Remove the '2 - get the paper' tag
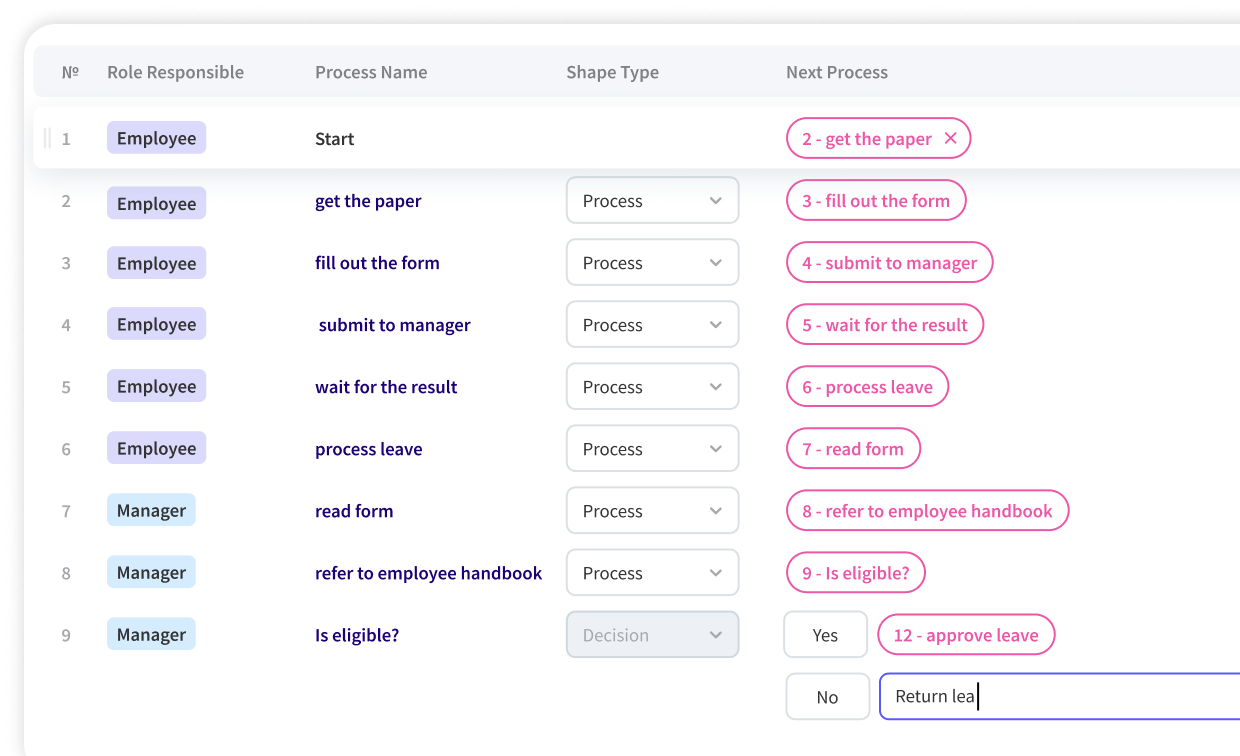 tap(950, 138)
